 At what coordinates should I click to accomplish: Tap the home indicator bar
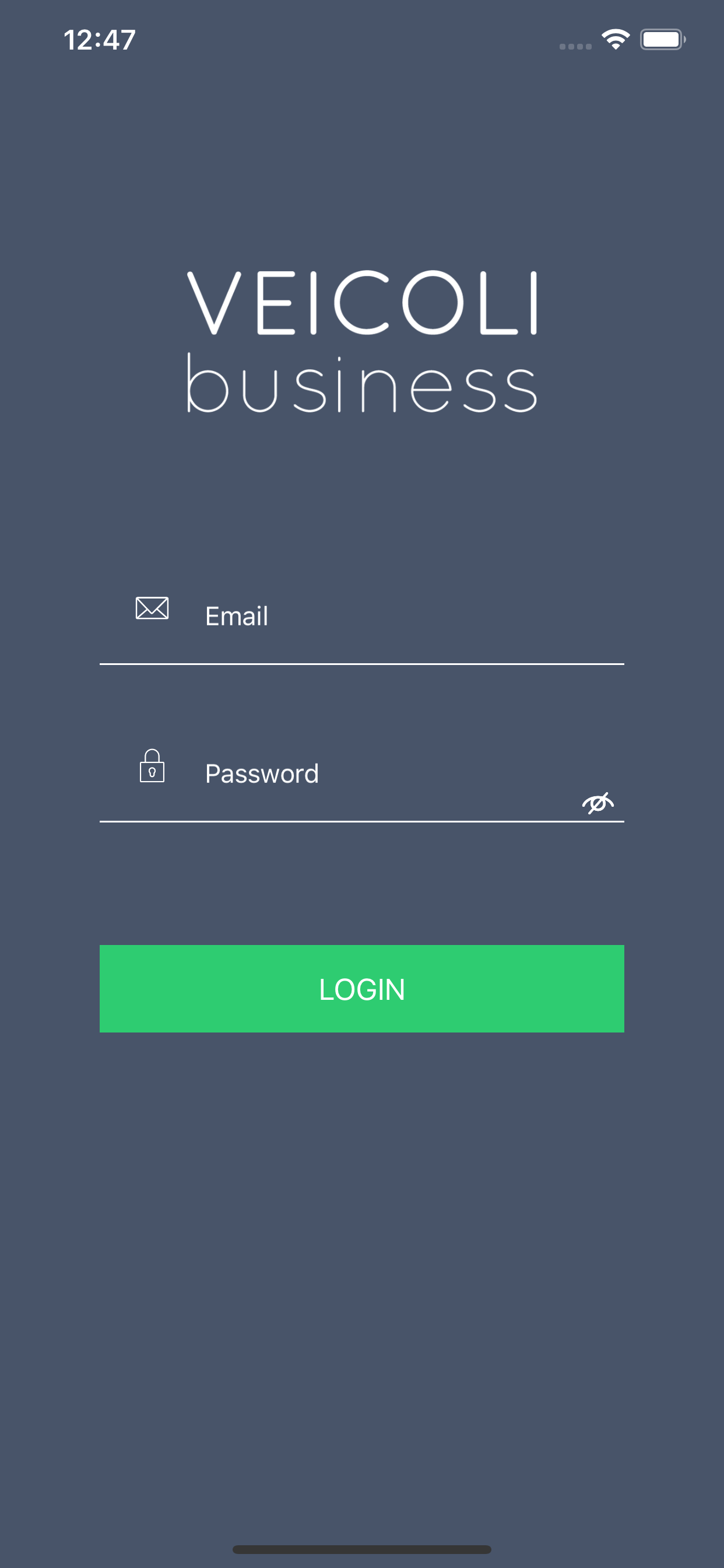(x=362, y=1549)
